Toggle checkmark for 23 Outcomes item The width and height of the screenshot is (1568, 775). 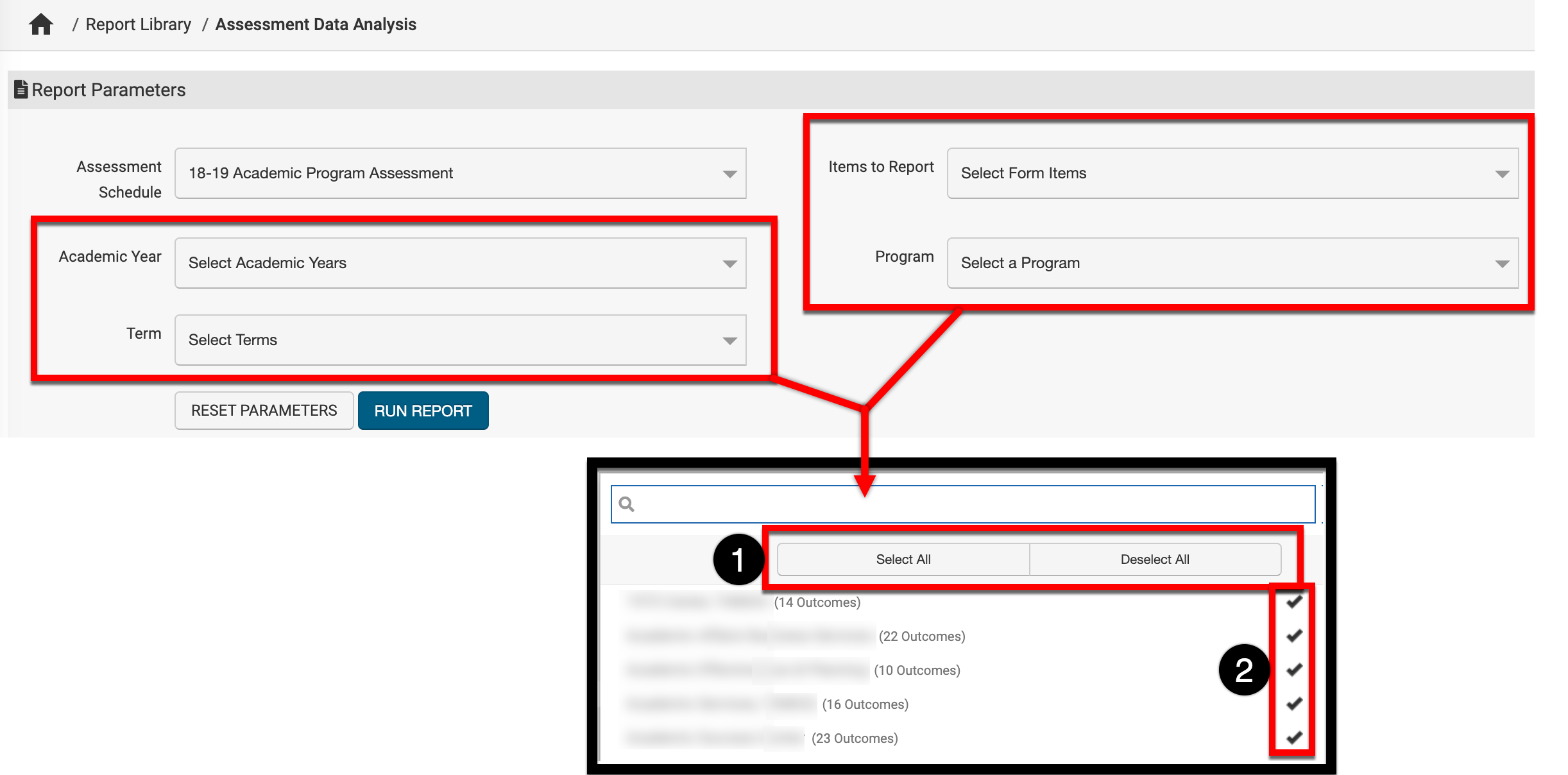1294,738
